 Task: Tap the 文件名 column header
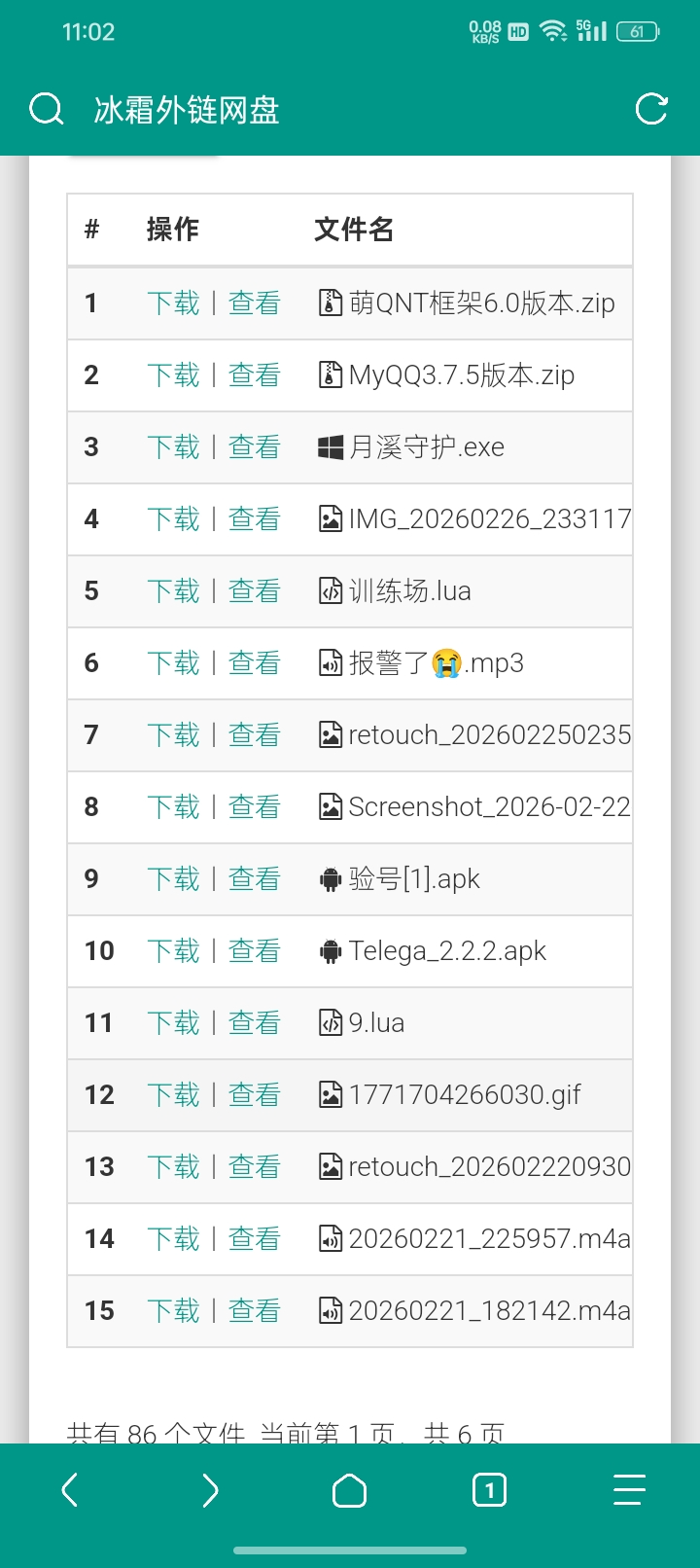pos(354,230)
